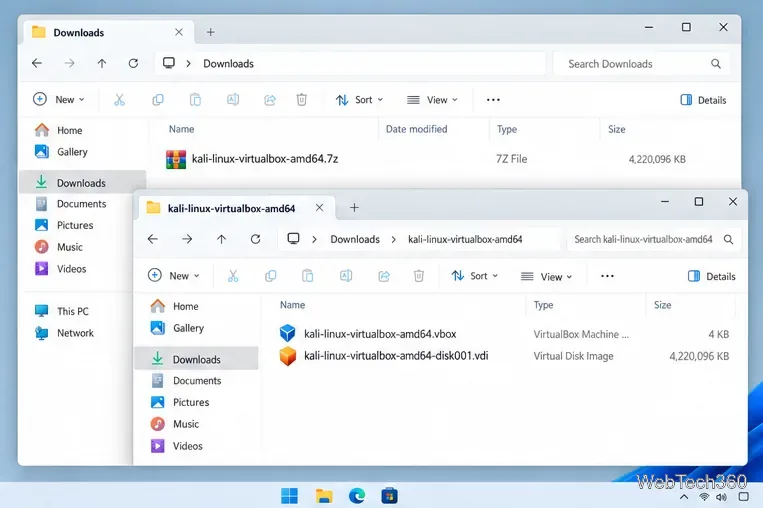Sort by Size column in kali-linux-virtualbox-amd64 window
Screen dimensions: 763x508
(x=662, y=305)
